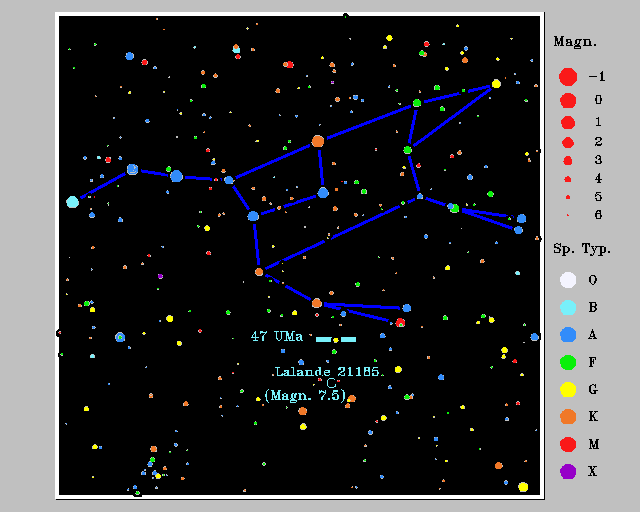Click the "Sp. Typ." legend heading
Image resolution: width=640 pixels, height=512 pixels.
(x=582, y=249)
